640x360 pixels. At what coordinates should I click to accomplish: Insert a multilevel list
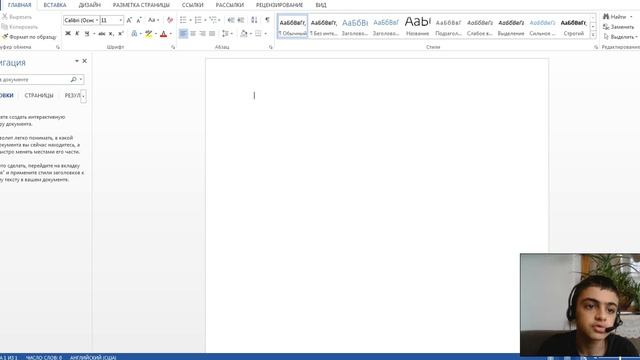pos(213,20)
